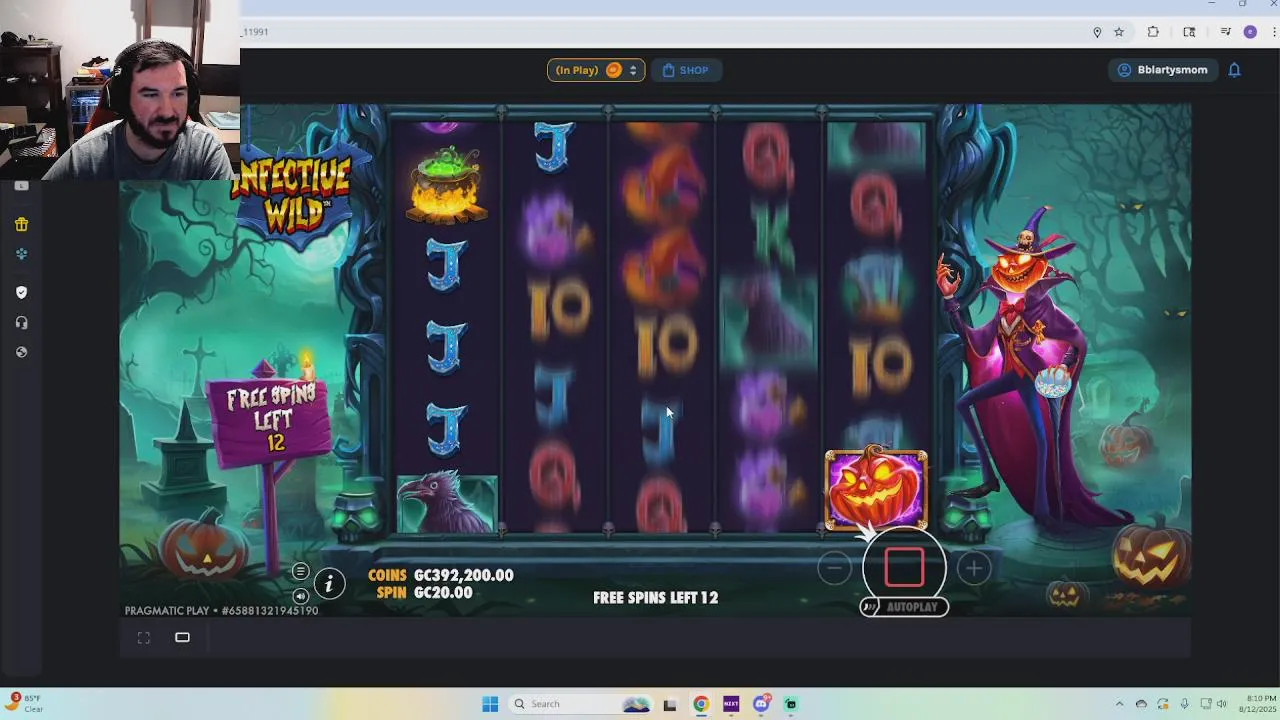Show hidden system tray icons
The width and height of the screenshot is (1280, 720).
pyautogui.click(x=1119, y=704)
